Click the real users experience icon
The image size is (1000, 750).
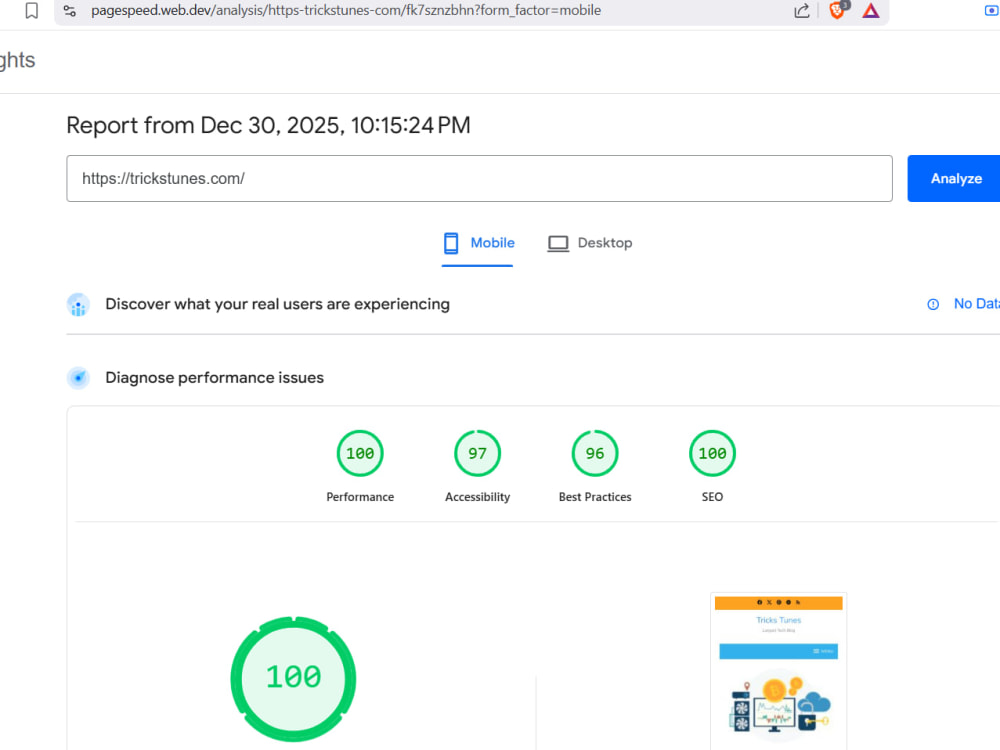[78, 305]
